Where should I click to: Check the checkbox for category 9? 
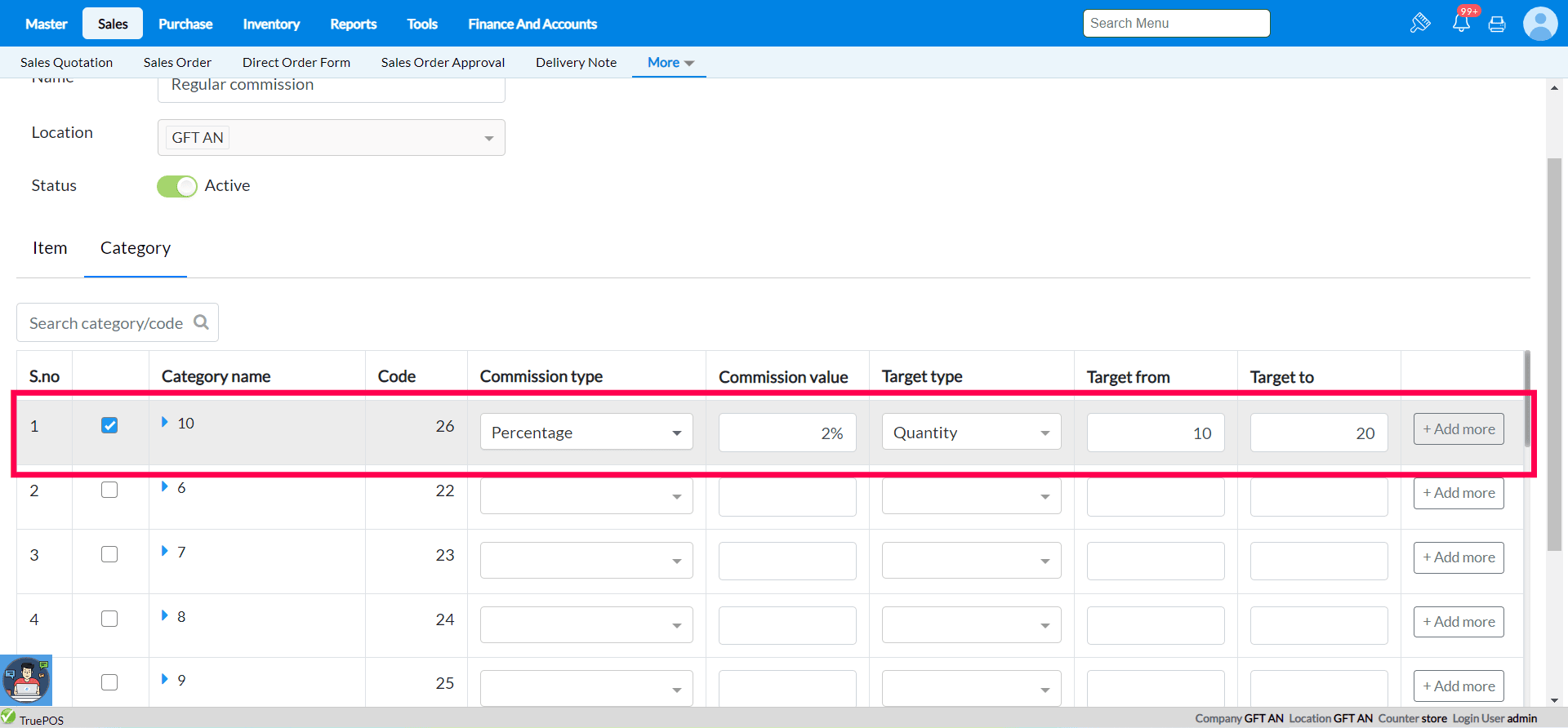click(109, 682)
